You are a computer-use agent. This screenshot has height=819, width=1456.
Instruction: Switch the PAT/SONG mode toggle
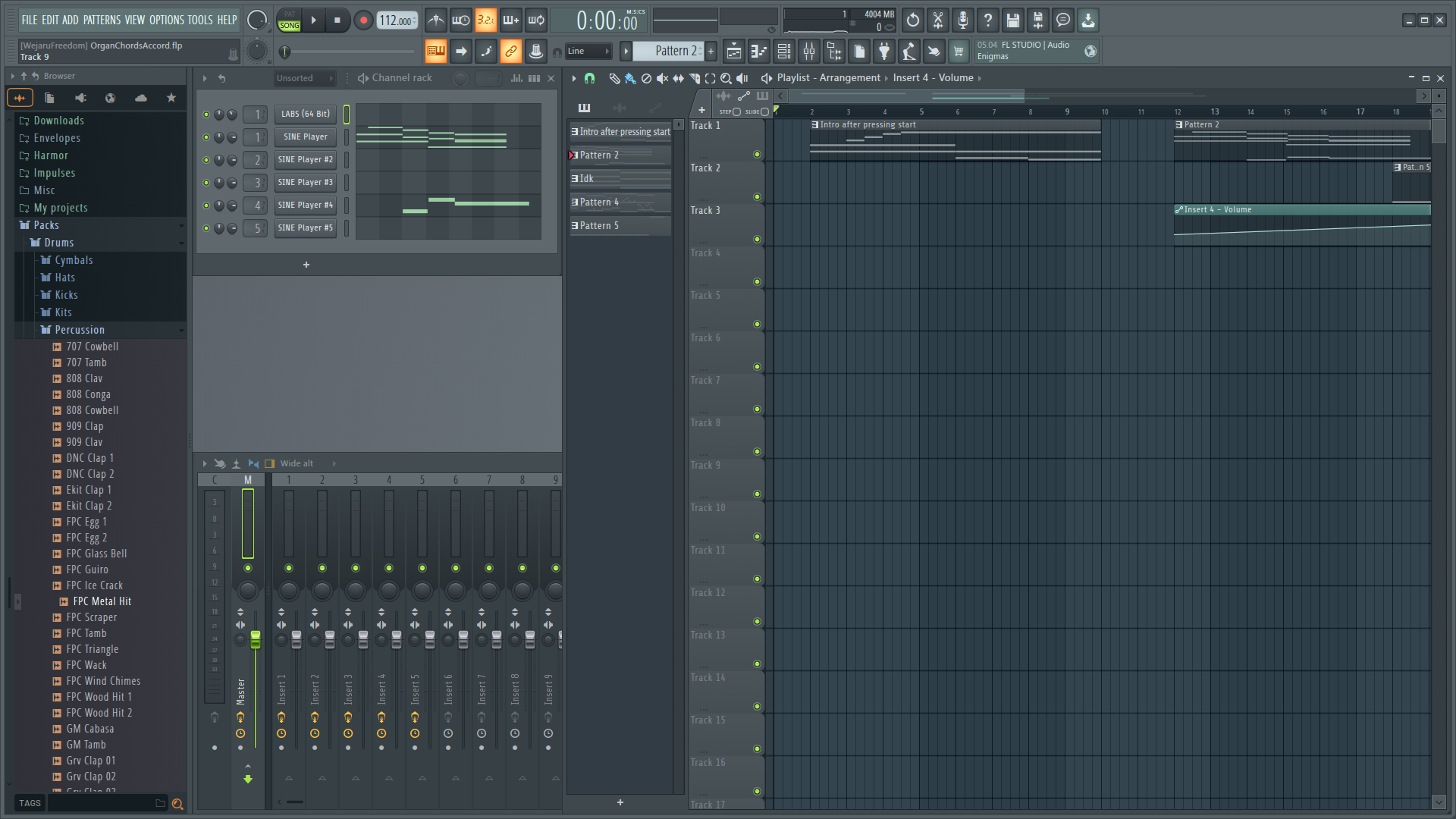289,20
